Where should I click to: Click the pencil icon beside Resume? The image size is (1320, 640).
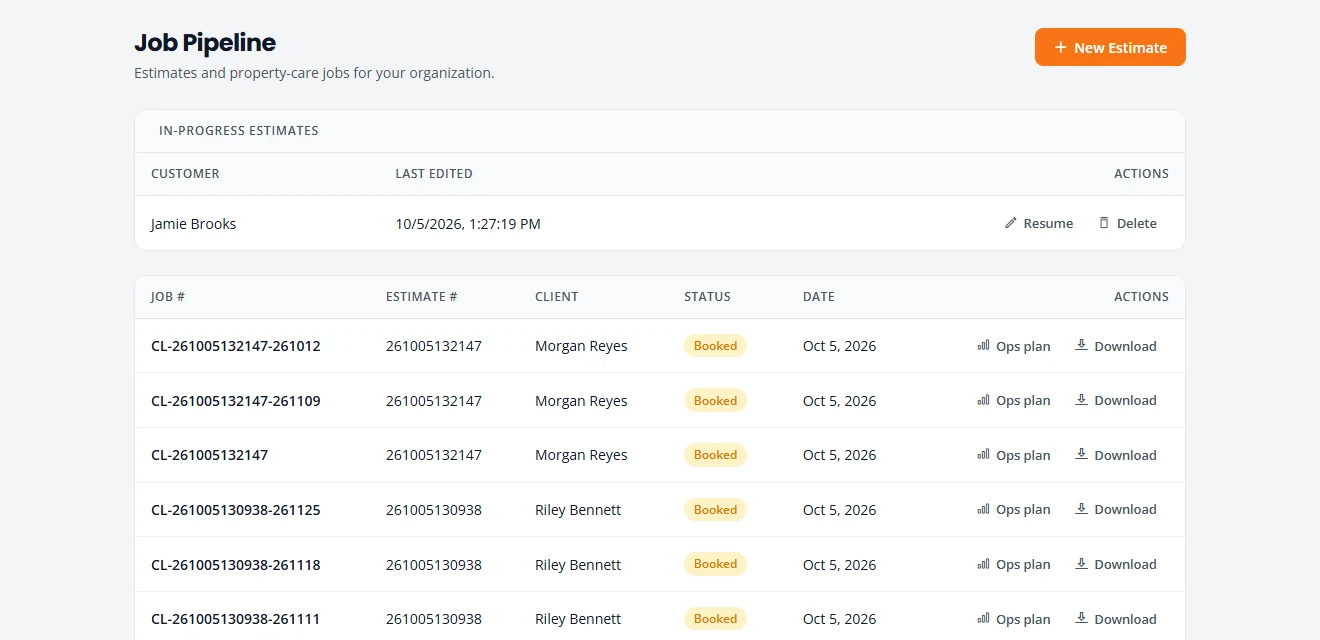1011,223
